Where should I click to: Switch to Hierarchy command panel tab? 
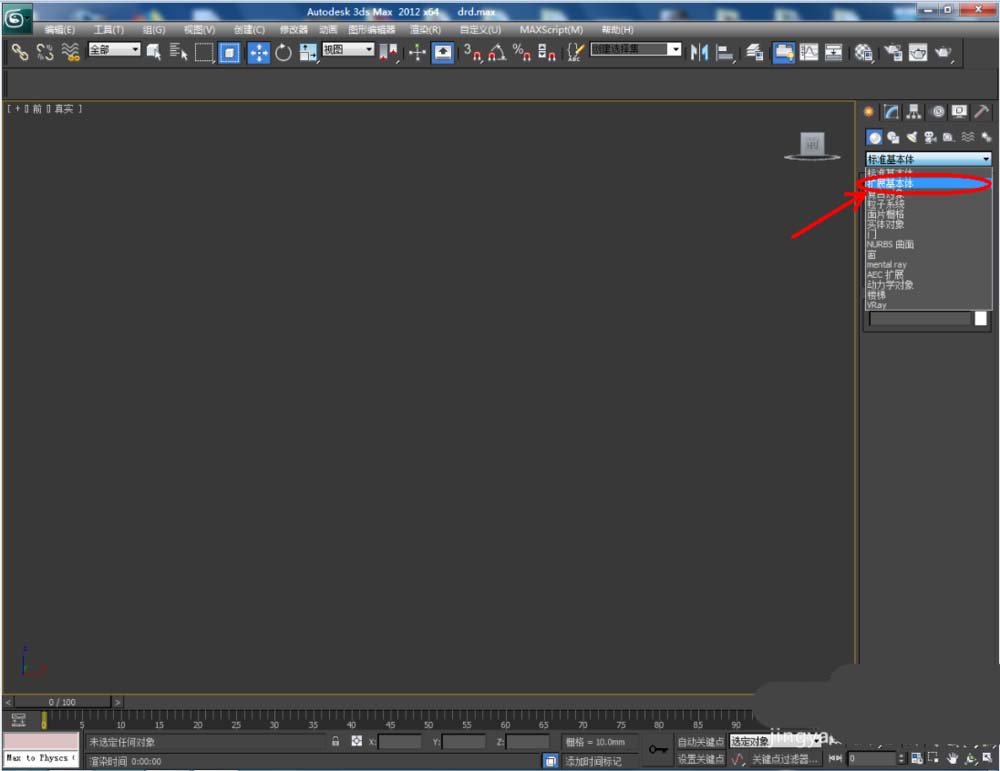click(914, 112)
